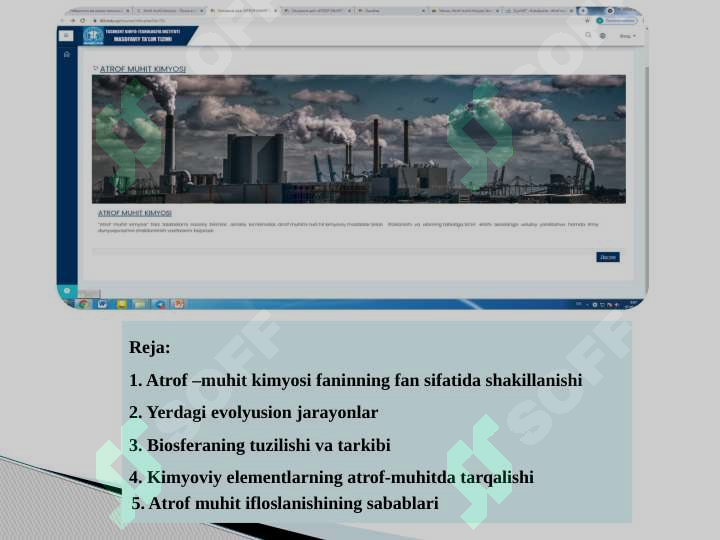
Task: Open the search magnifier icon in header
Action: (x=588, y=35)
